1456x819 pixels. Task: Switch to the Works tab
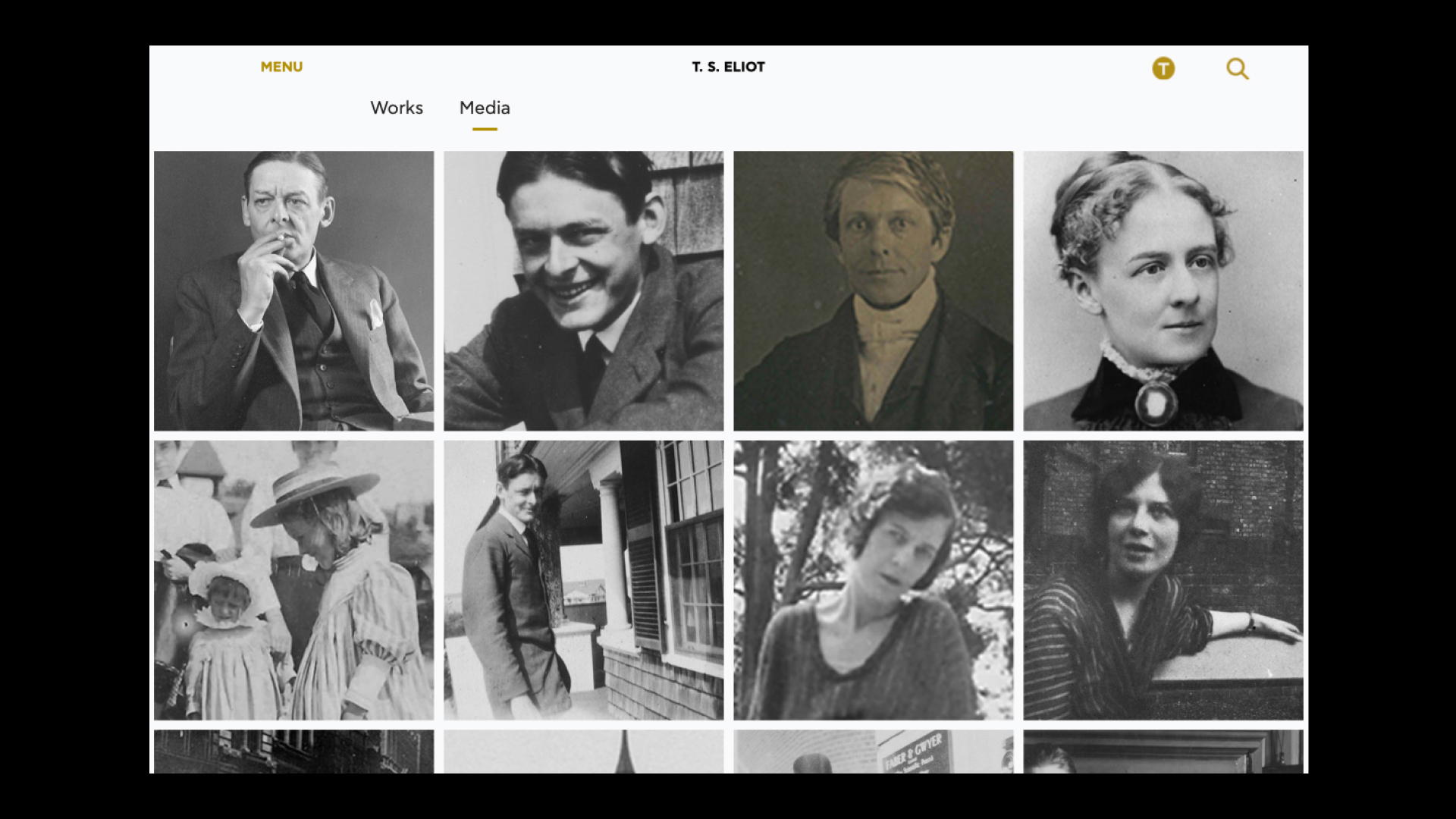point(397,108)
